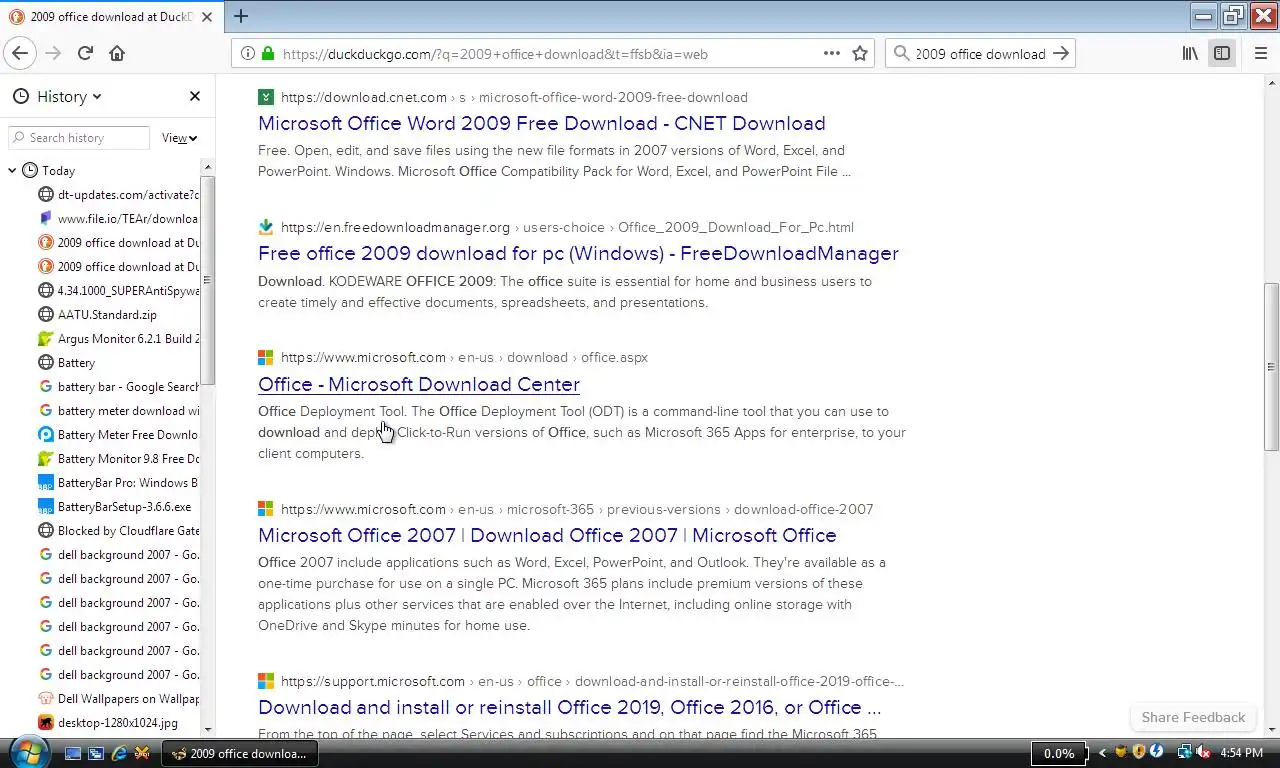Click the page vertical scrollbar thumb

pos(1271,366)
